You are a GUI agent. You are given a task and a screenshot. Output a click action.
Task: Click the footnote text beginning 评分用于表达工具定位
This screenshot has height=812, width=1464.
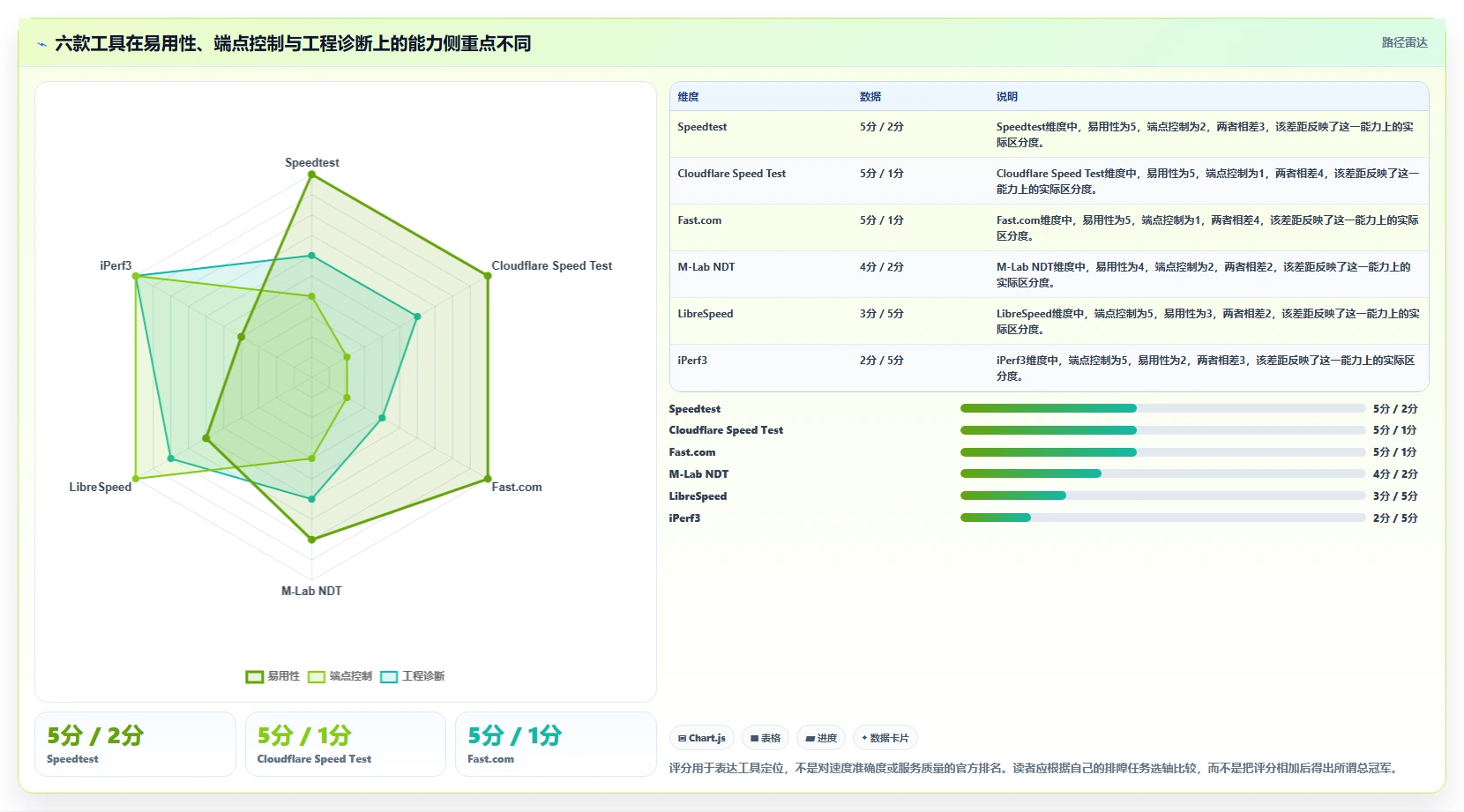(x=1035, y=768)
